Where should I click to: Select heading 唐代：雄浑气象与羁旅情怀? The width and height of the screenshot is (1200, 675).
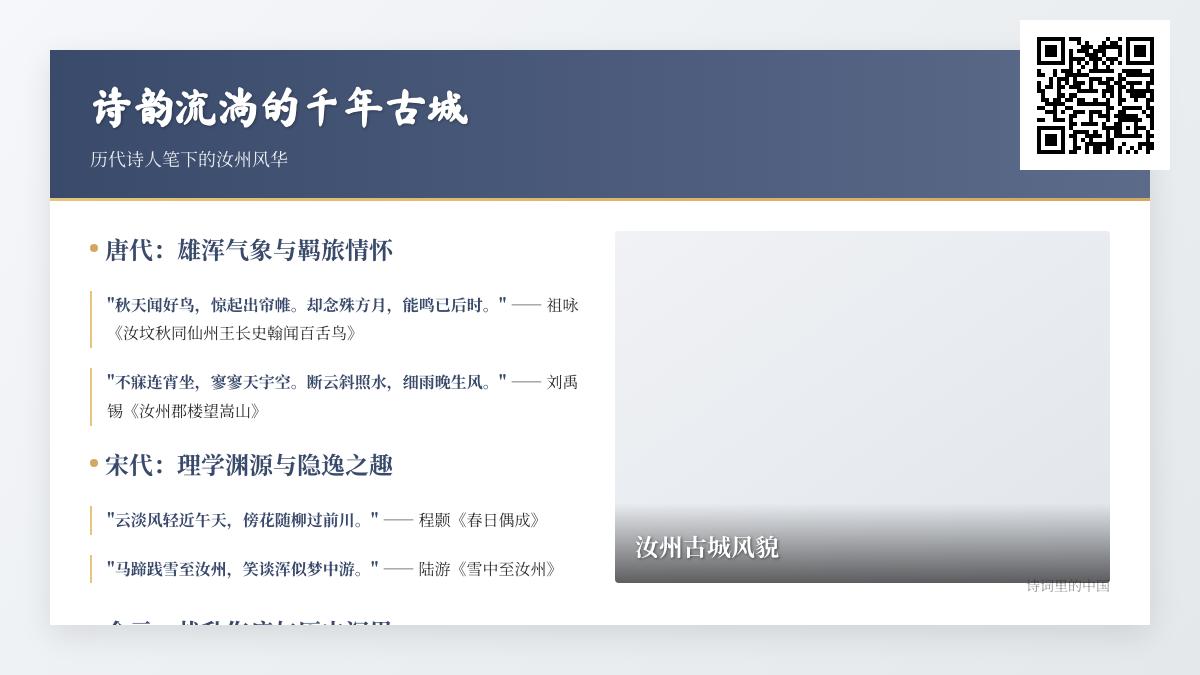pyautogui.click(x=249, y=250)
